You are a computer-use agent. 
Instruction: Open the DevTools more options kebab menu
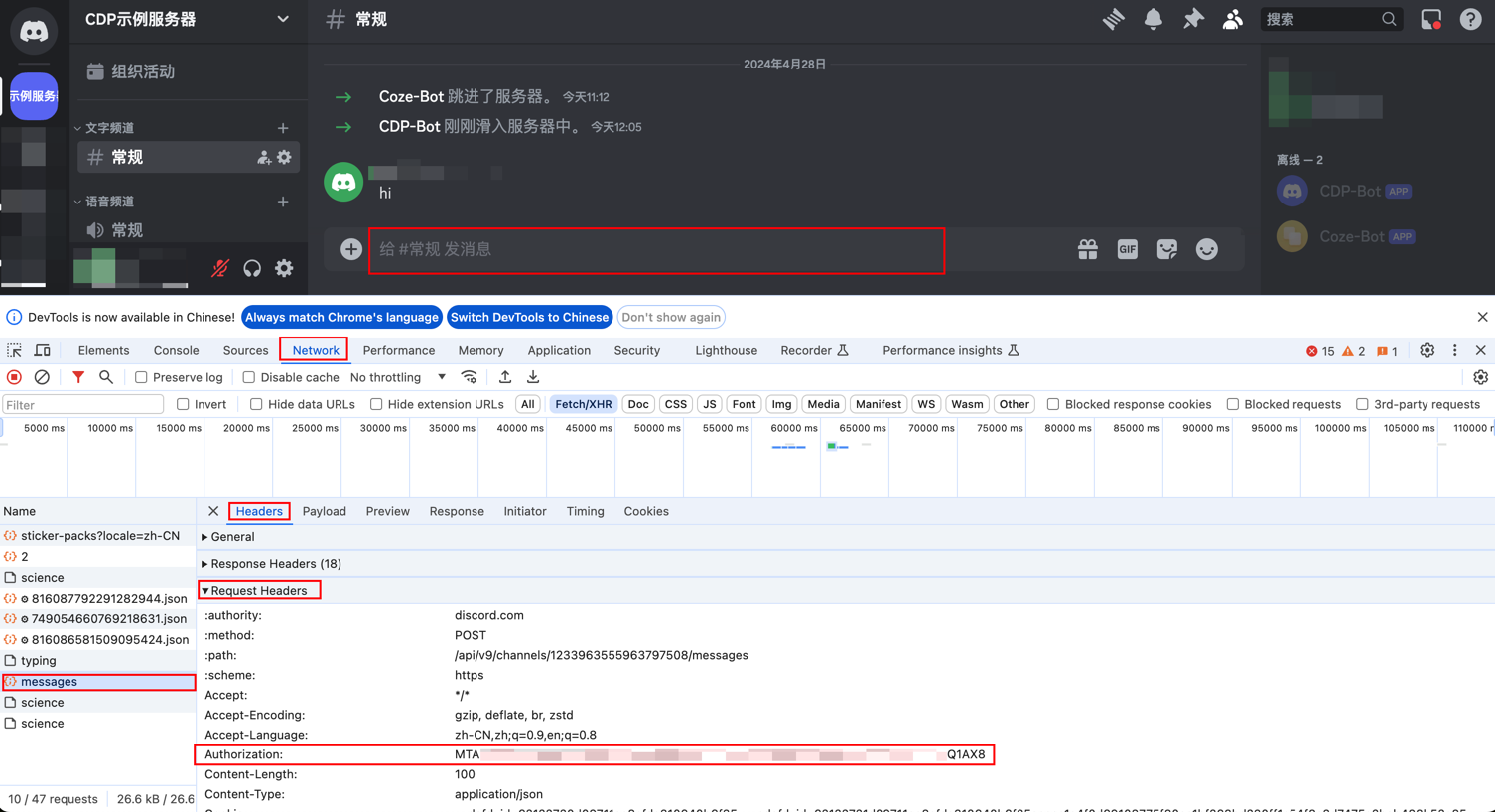(1455, 350)
